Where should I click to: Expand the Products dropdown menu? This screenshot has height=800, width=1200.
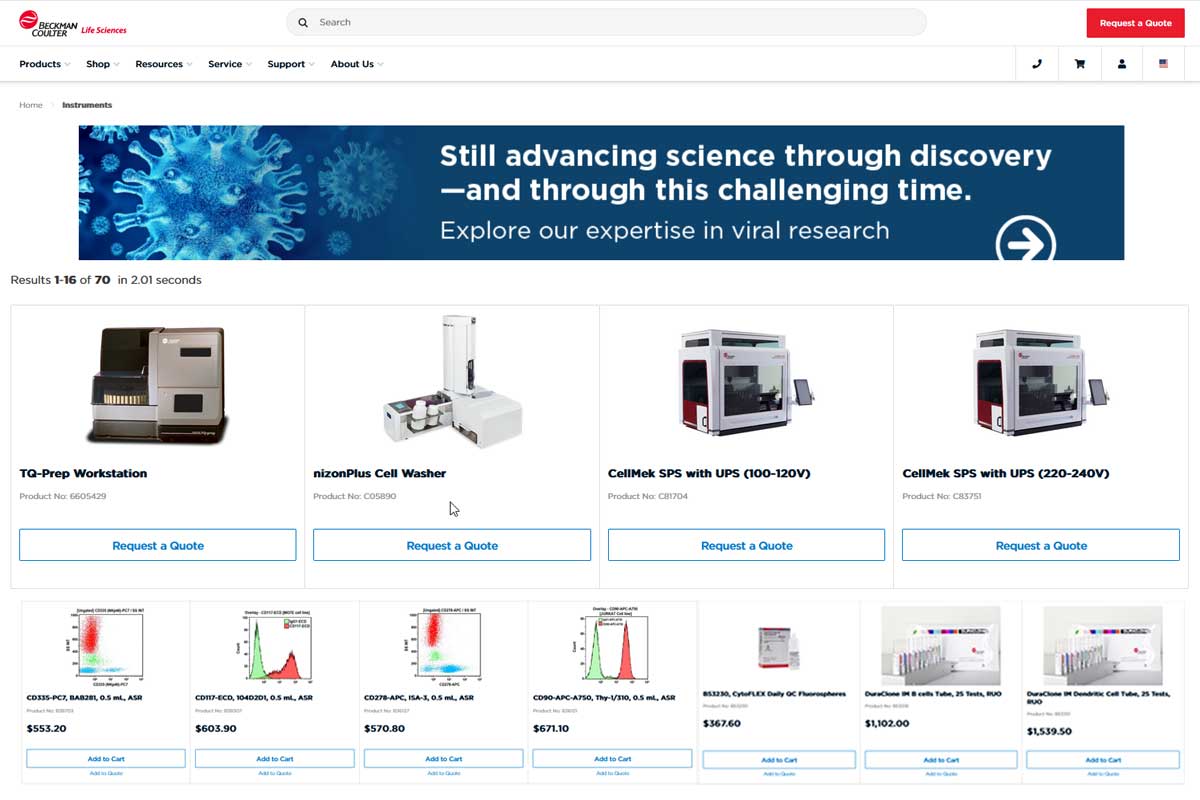tap(44, 64)
